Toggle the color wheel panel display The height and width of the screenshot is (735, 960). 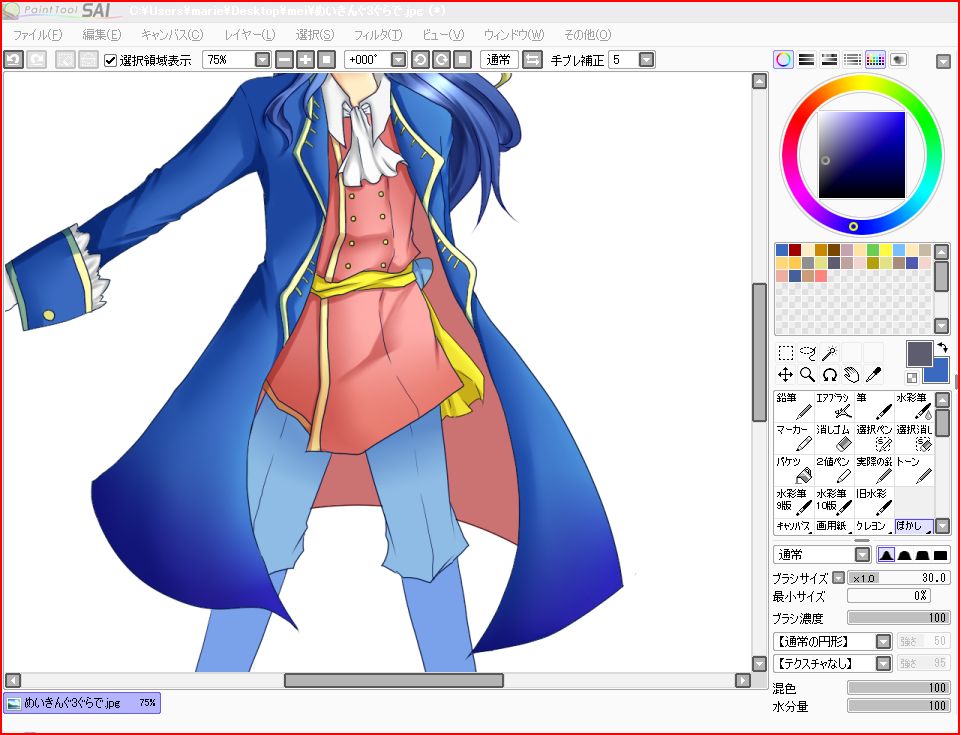[x=784, y=59]
